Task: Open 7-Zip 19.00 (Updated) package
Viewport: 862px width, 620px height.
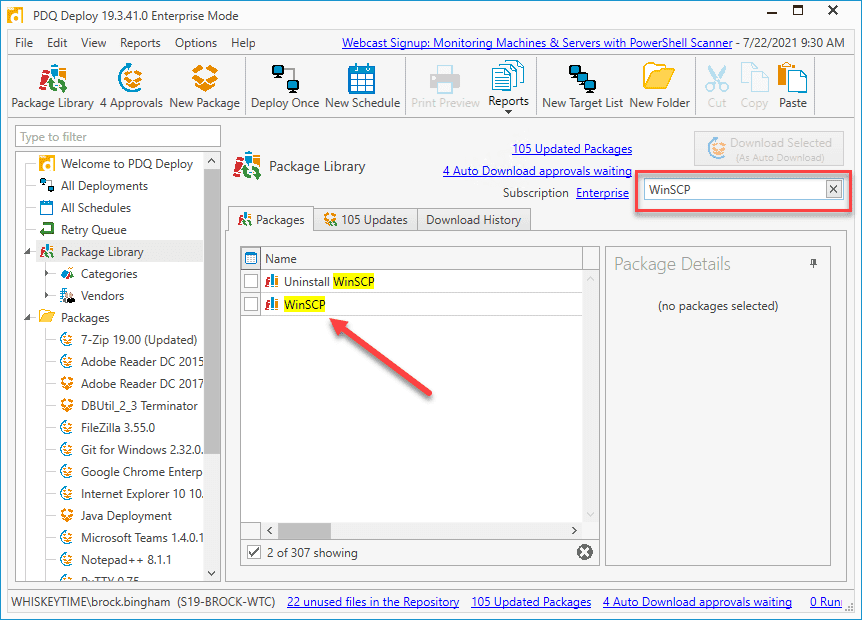Action: click(x=139, y=340)
